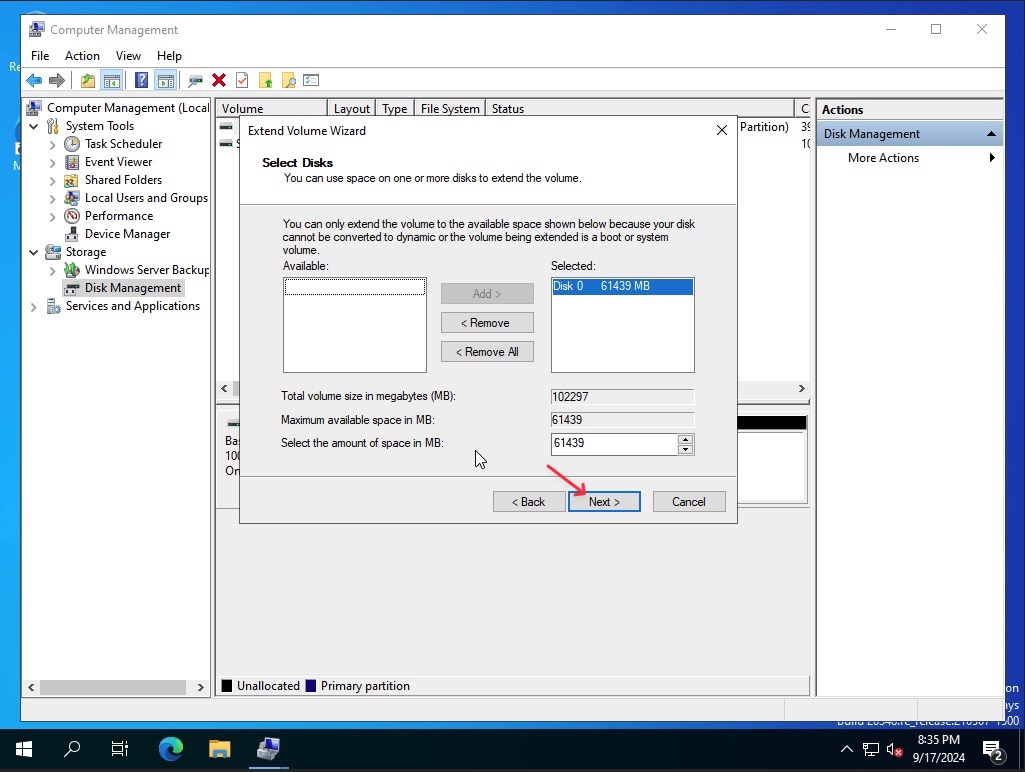This screenshot has height=772, width=1025.
Task: Toggle the Show/Hide Console Tree icon
Action: 112,80
